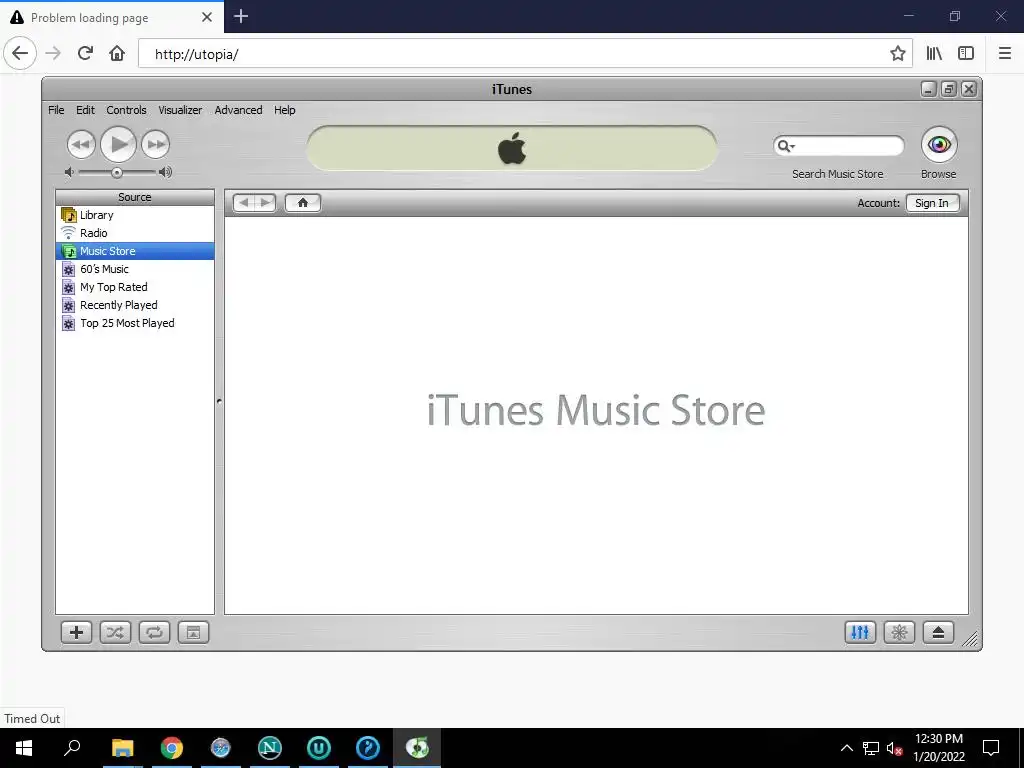Go to the Music Store home
The image size is (1024, 768).
302,202
